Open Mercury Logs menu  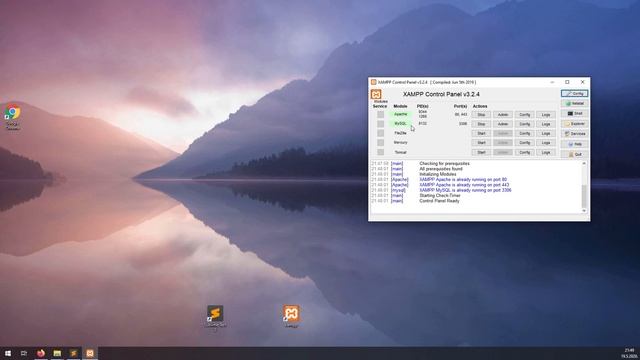[x=546, y=143]
